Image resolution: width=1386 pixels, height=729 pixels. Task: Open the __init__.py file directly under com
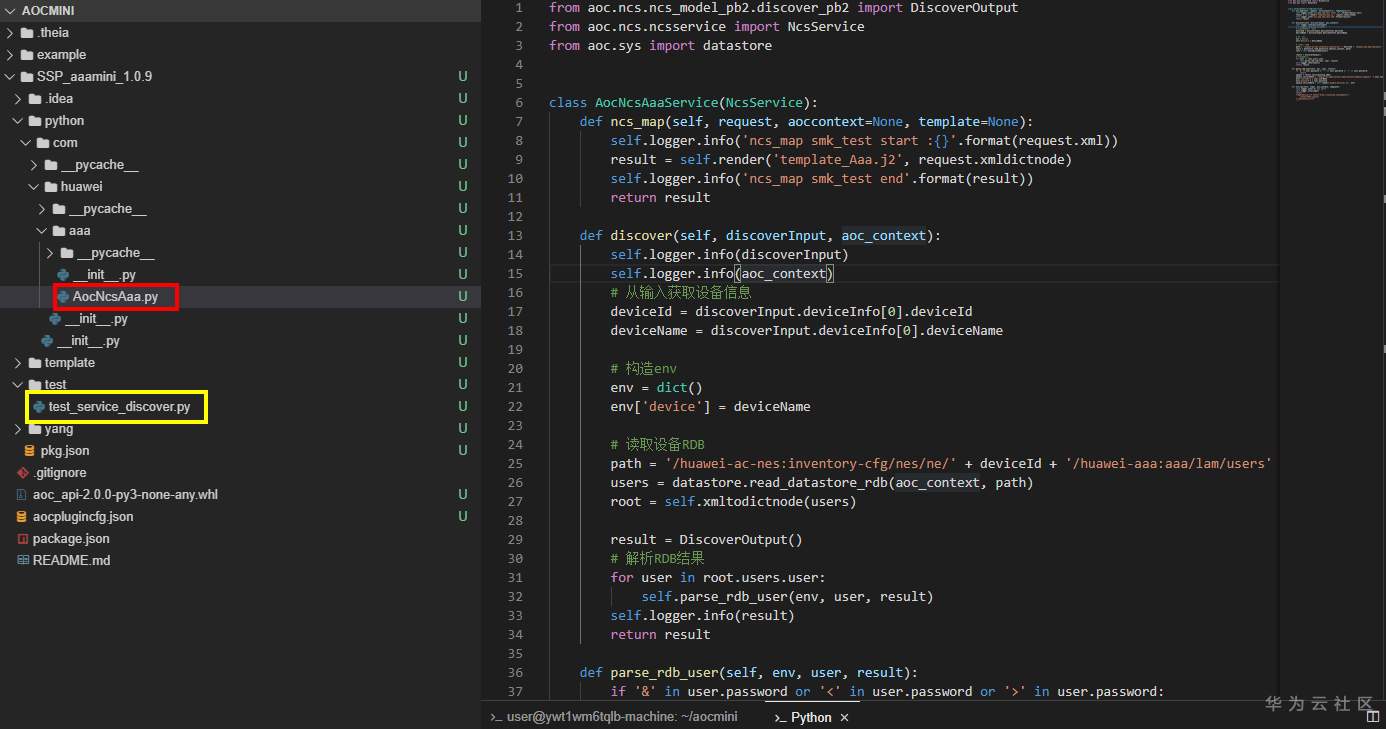88,341
